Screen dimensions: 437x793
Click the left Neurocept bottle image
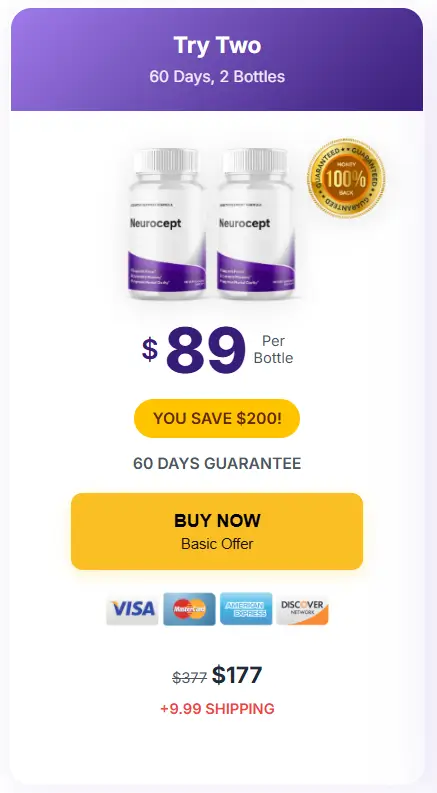(167, 223)
